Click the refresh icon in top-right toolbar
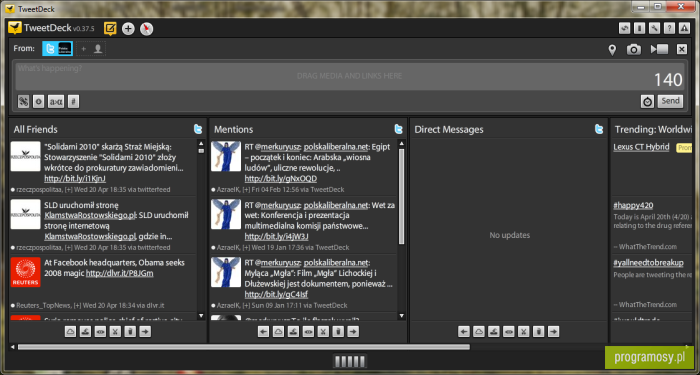 click(x=624, y=29)
